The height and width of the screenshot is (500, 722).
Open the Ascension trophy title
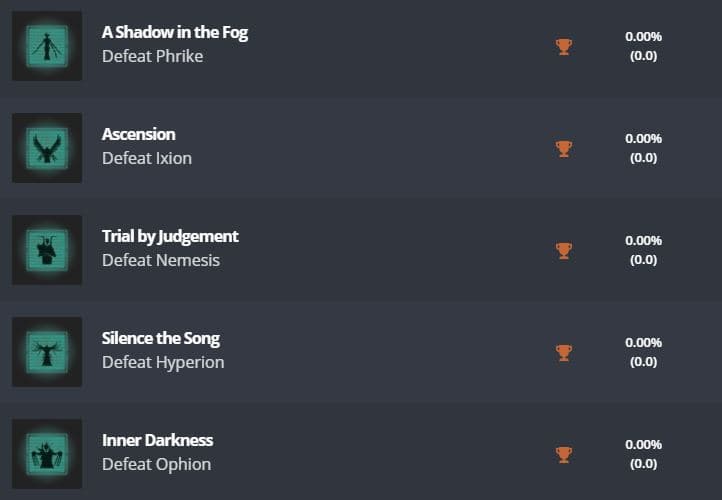138,134
